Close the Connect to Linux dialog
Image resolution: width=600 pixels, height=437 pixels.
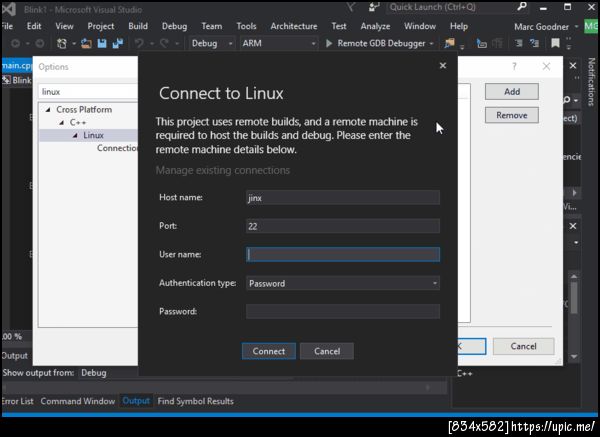tap(443, 66)
